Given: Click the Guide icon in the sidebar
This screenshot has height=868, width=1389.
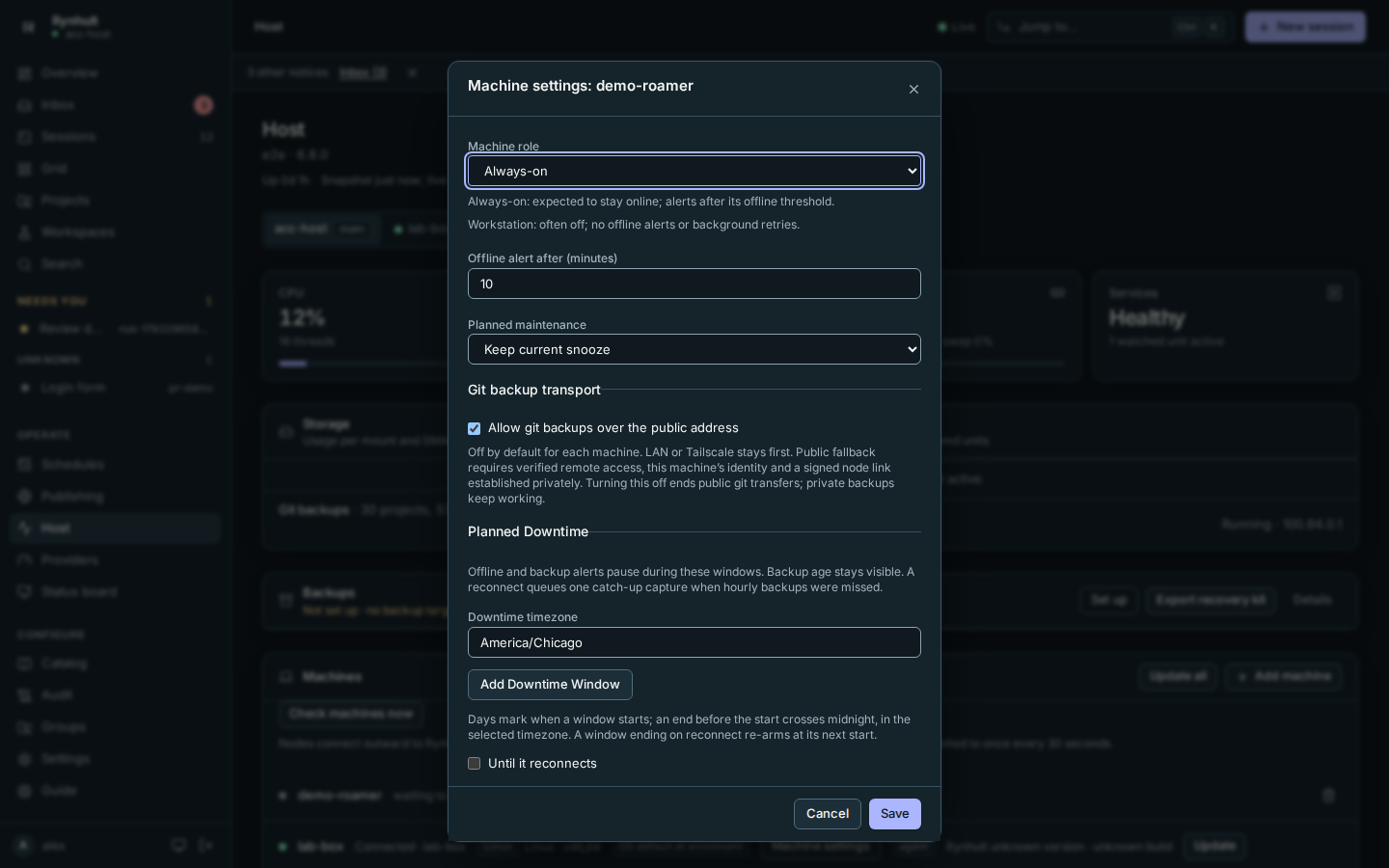Looking at the screenshot, I should pos(25,791).
